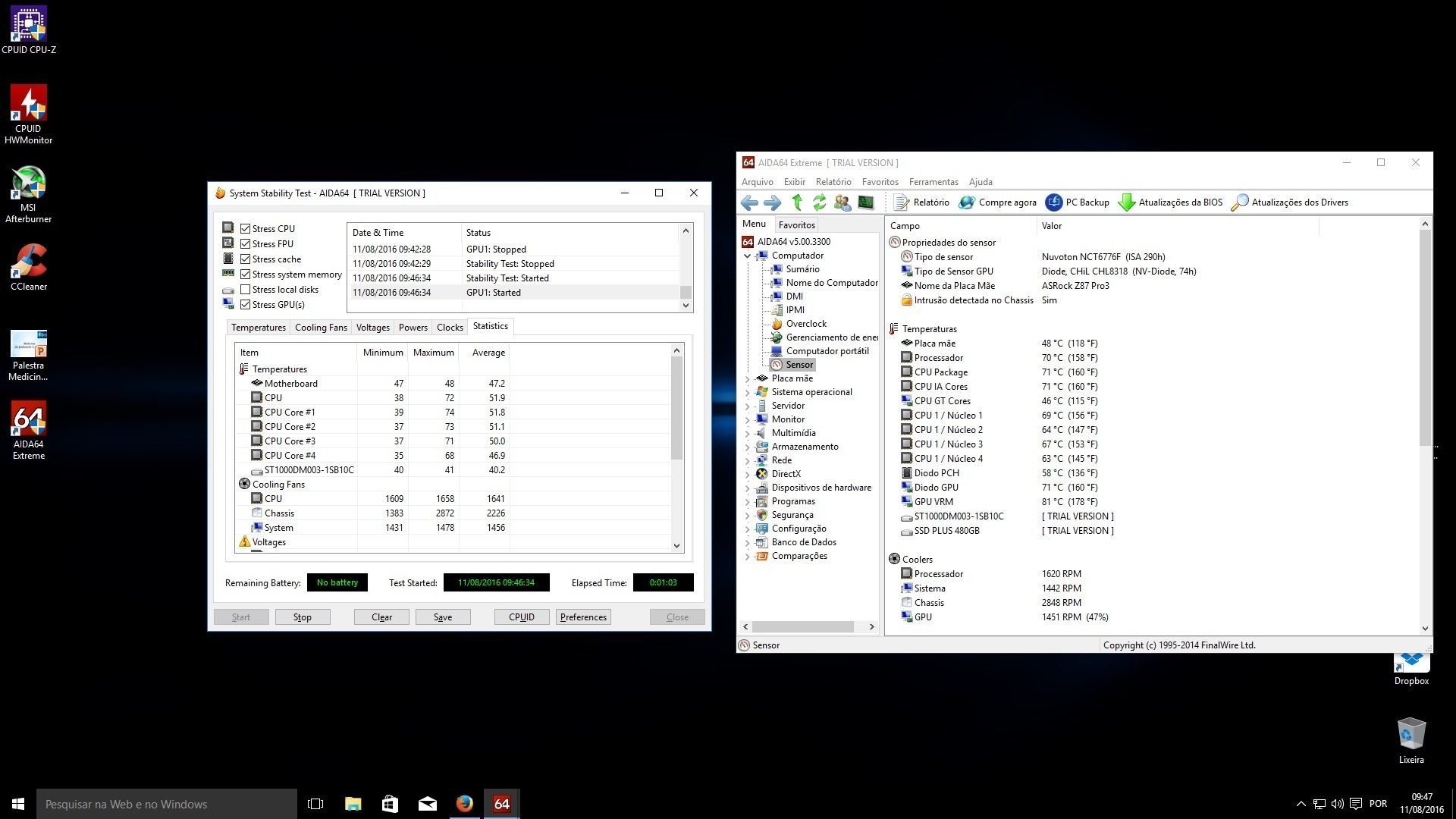Click Firefox icon in taskbar

pos(465,804)
